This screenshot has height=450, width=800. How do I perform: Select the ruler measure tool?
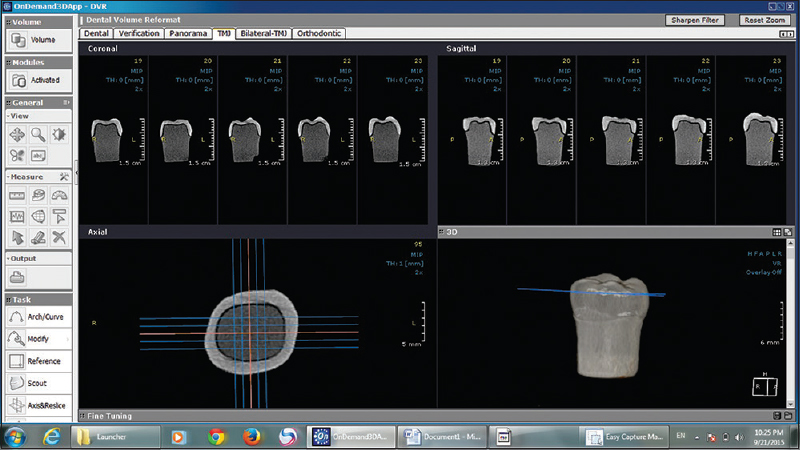pos(18,195)
